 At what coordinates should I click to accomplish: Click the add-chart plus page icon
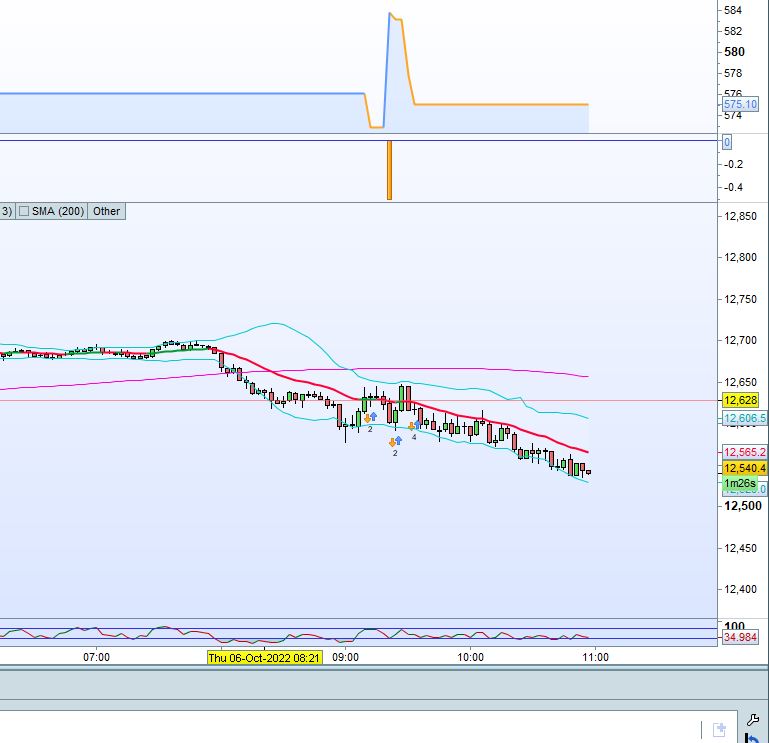(719, 729)
